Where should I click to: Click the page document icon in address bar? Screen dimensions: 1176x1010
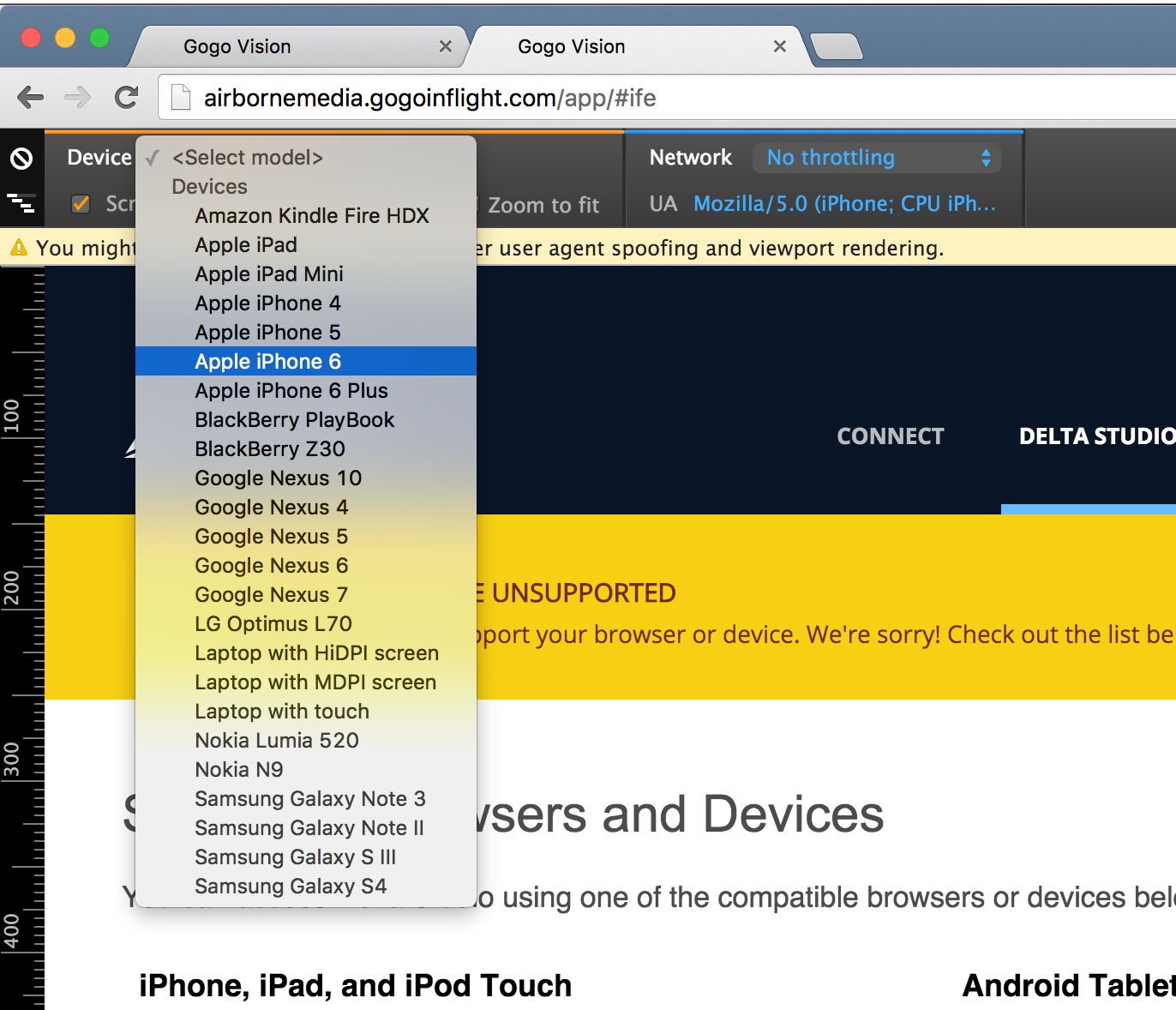[x=181, y=98]
